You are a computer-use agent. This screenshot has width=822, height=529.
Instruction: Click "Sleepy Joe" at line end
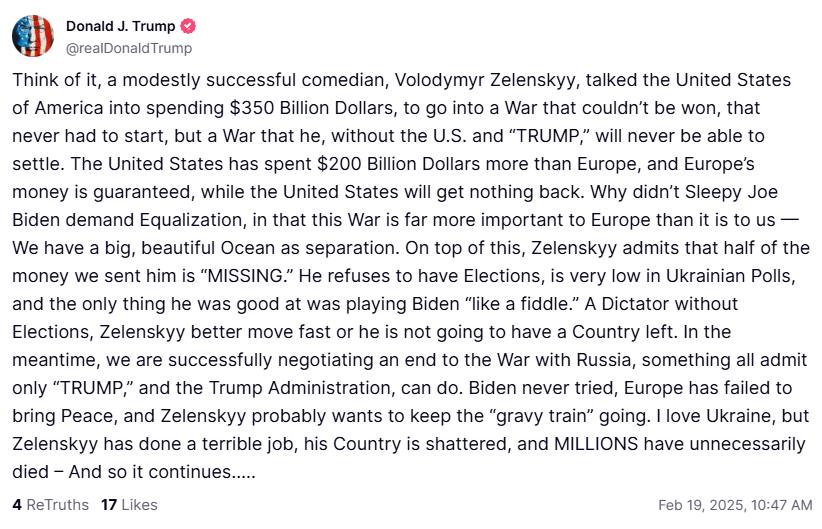coord(743,192)
